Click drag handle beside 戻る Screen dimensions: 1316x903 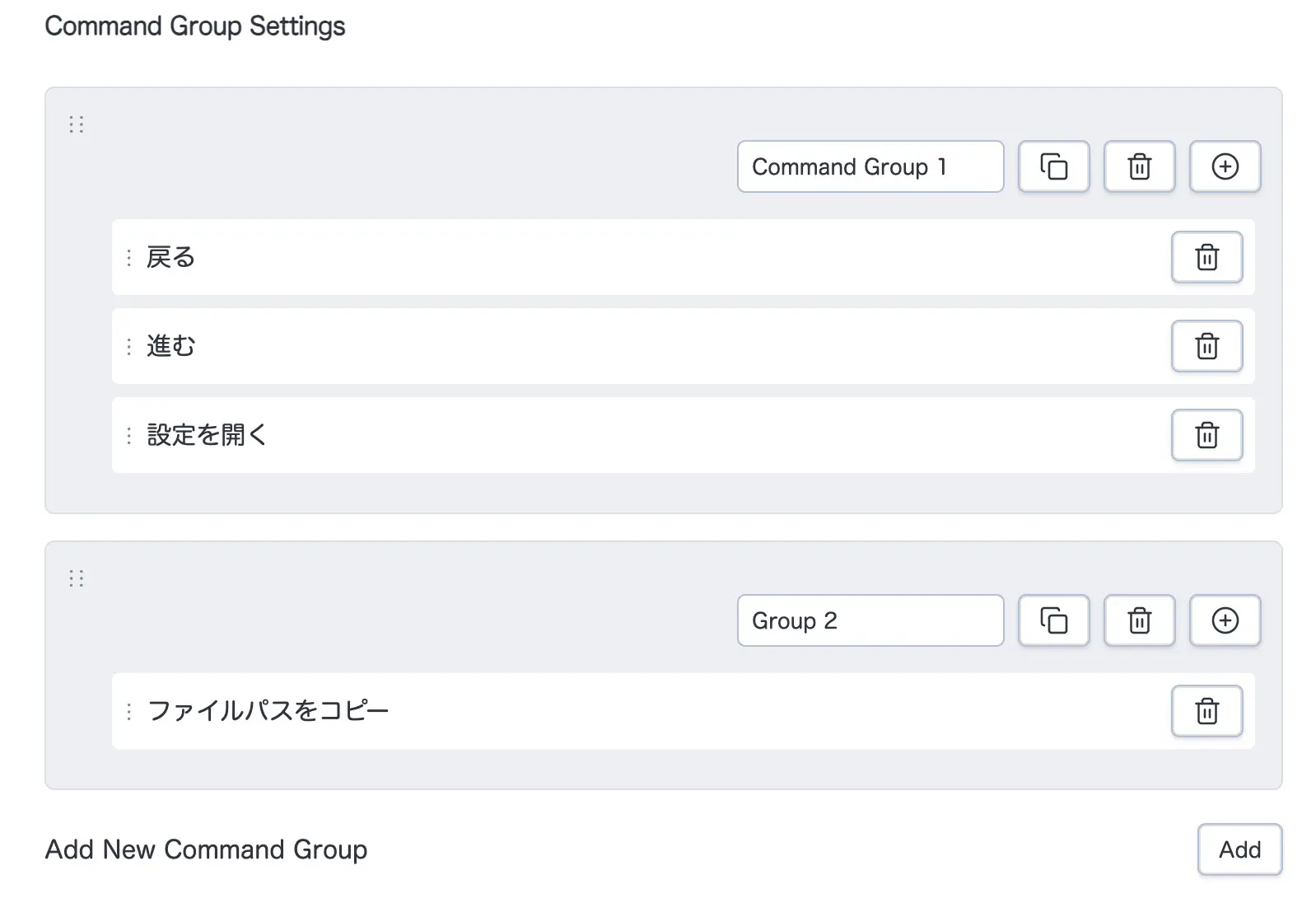pos(128,258)
